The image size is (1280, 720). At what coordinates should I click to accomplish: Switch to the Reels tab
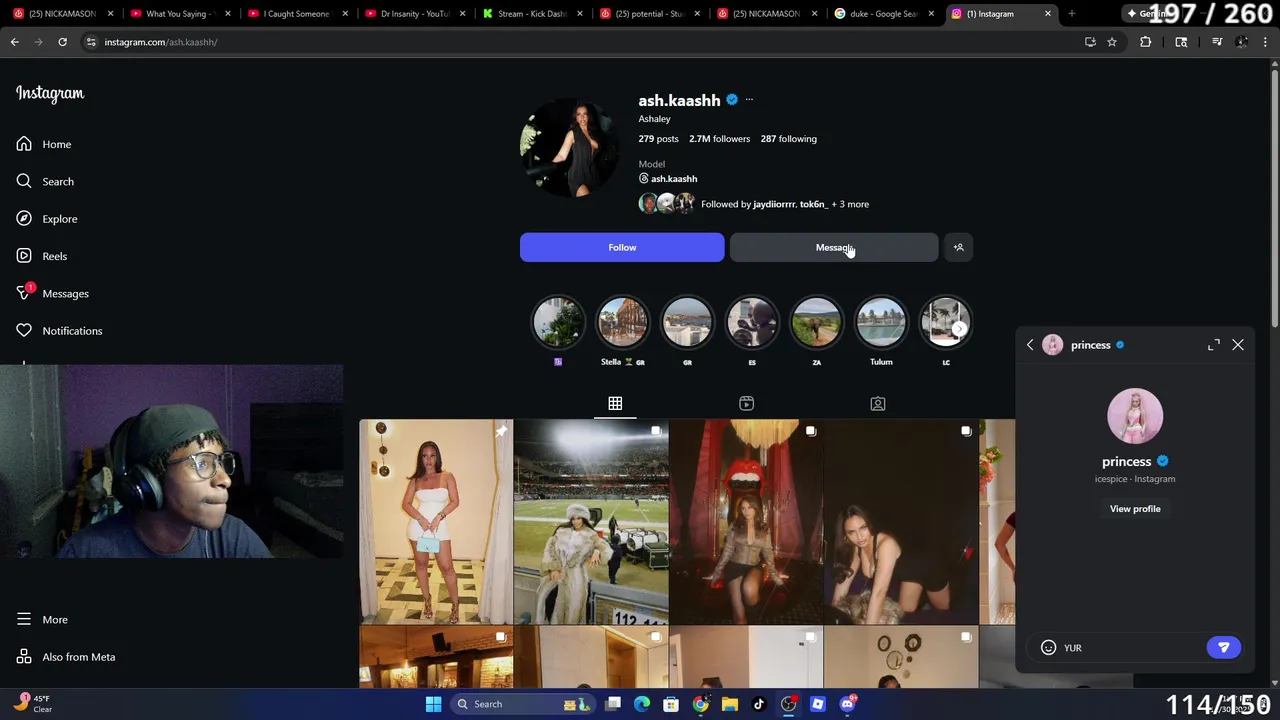click(x=746, y=403)
